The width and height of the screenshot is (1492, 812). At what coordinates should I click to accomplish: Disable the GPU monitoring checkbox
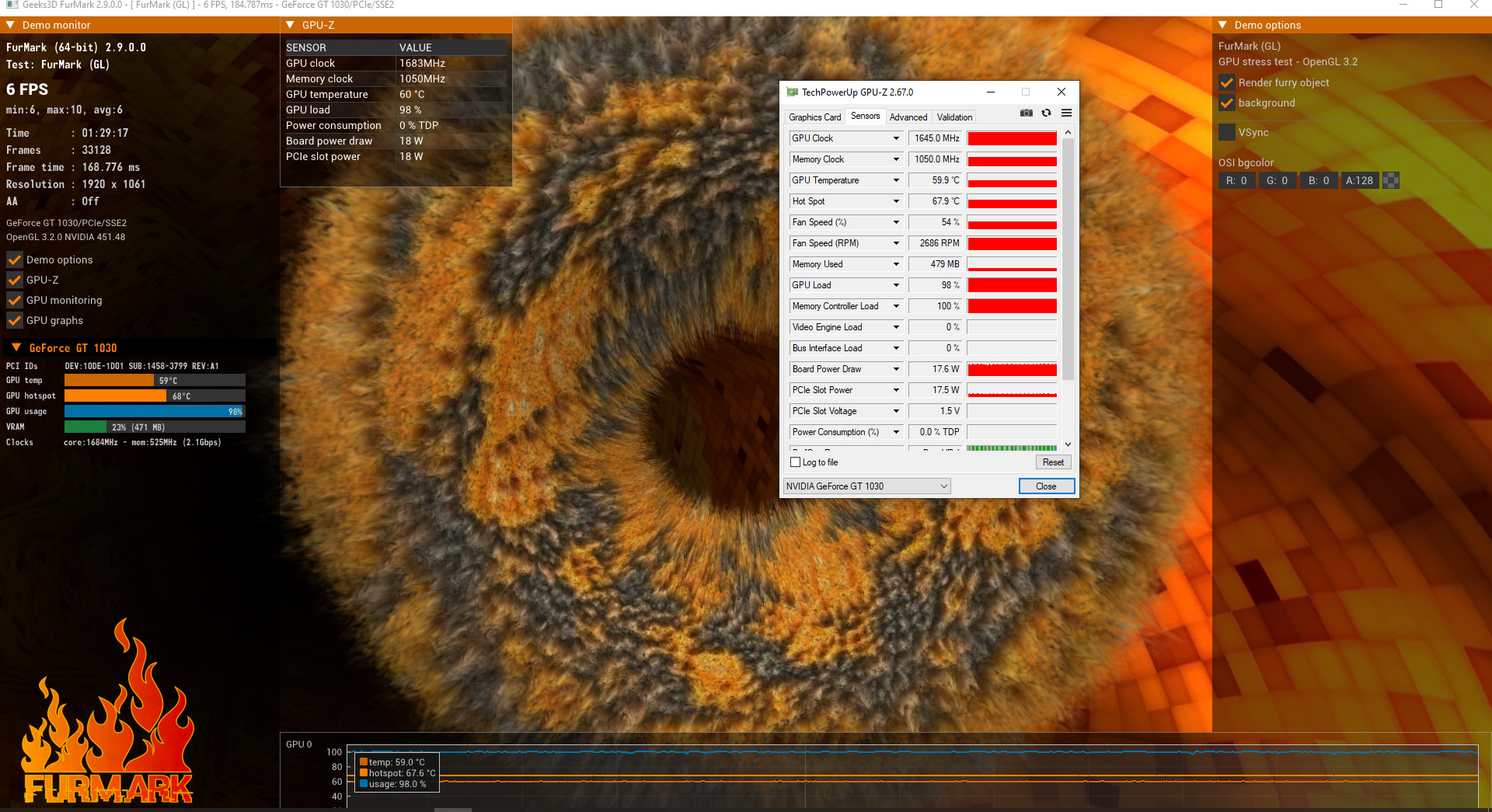[14, 300]
